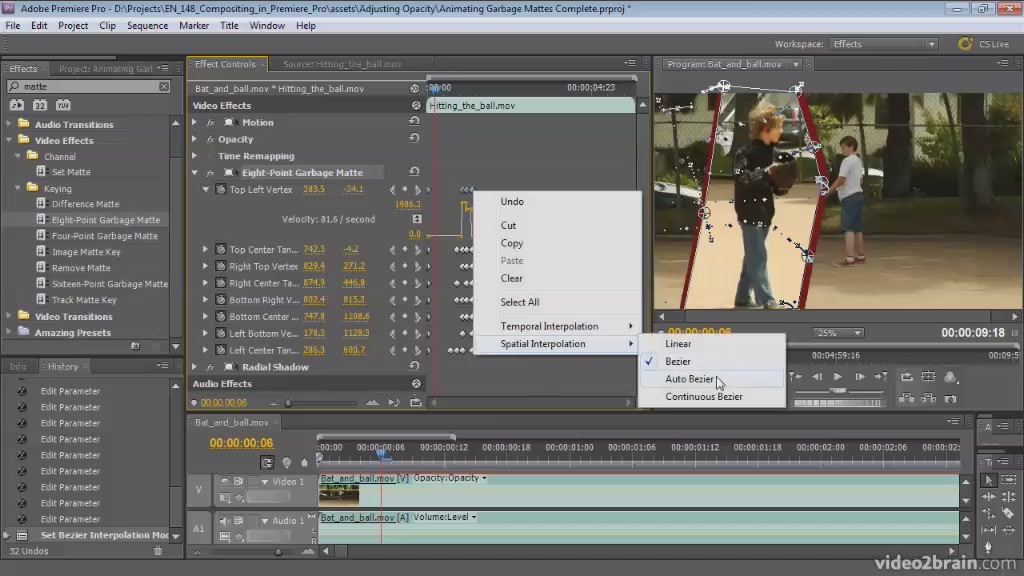
Task: Reset the Opacity effect
Action: (x=414, y=138)
